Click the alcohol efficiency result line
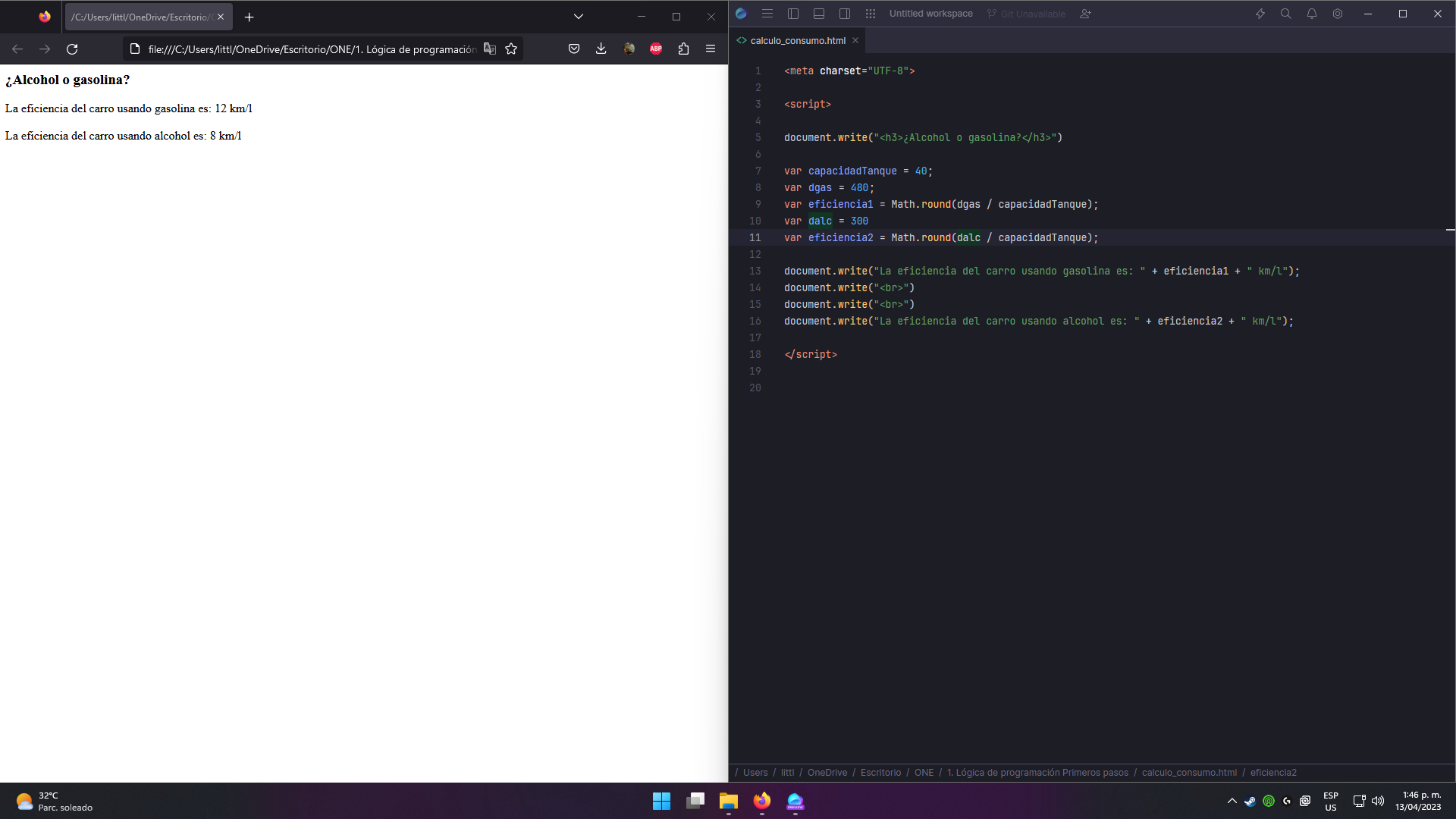Viewport: 1456px width, 819px height. pos(124,136)
